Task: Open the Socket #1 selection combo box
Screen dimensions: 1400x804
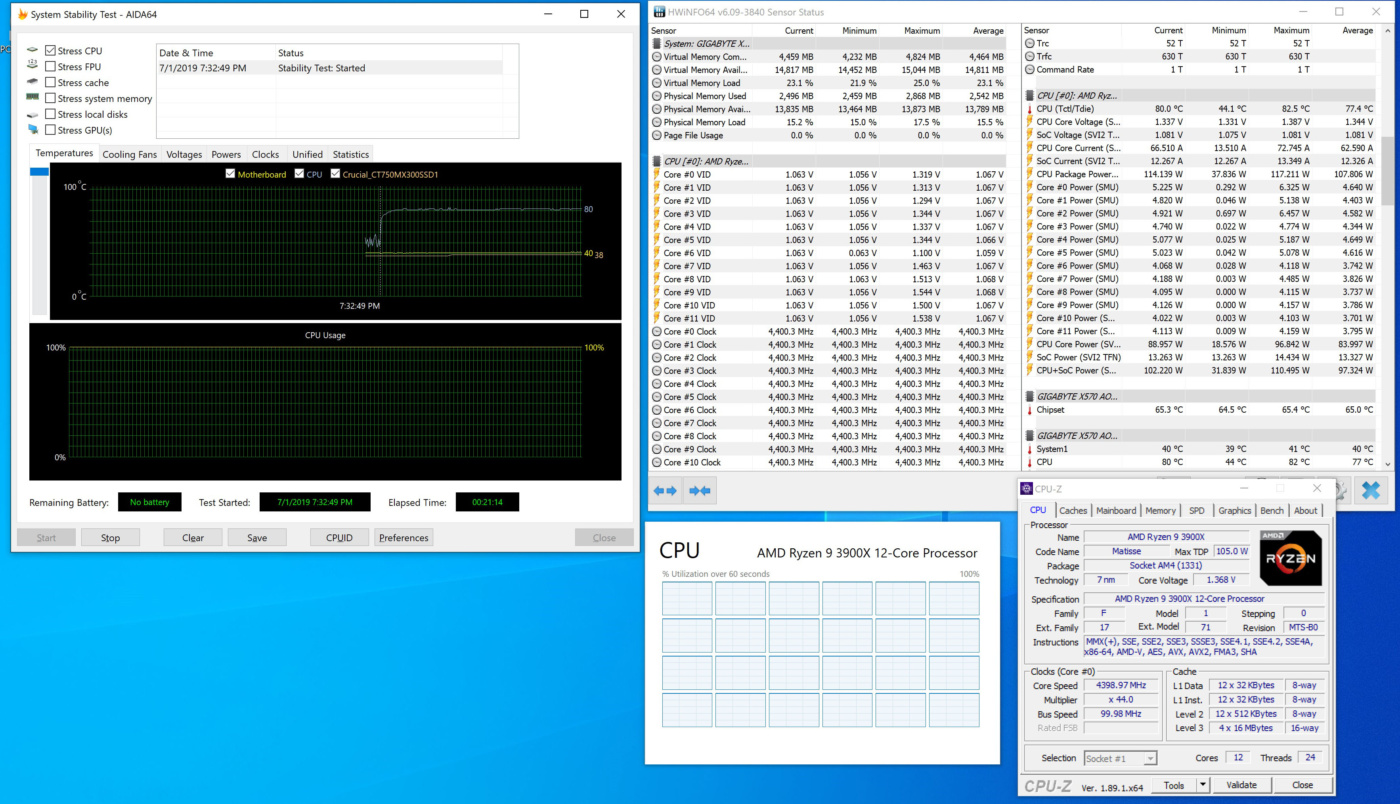Action: (1120, 758)
